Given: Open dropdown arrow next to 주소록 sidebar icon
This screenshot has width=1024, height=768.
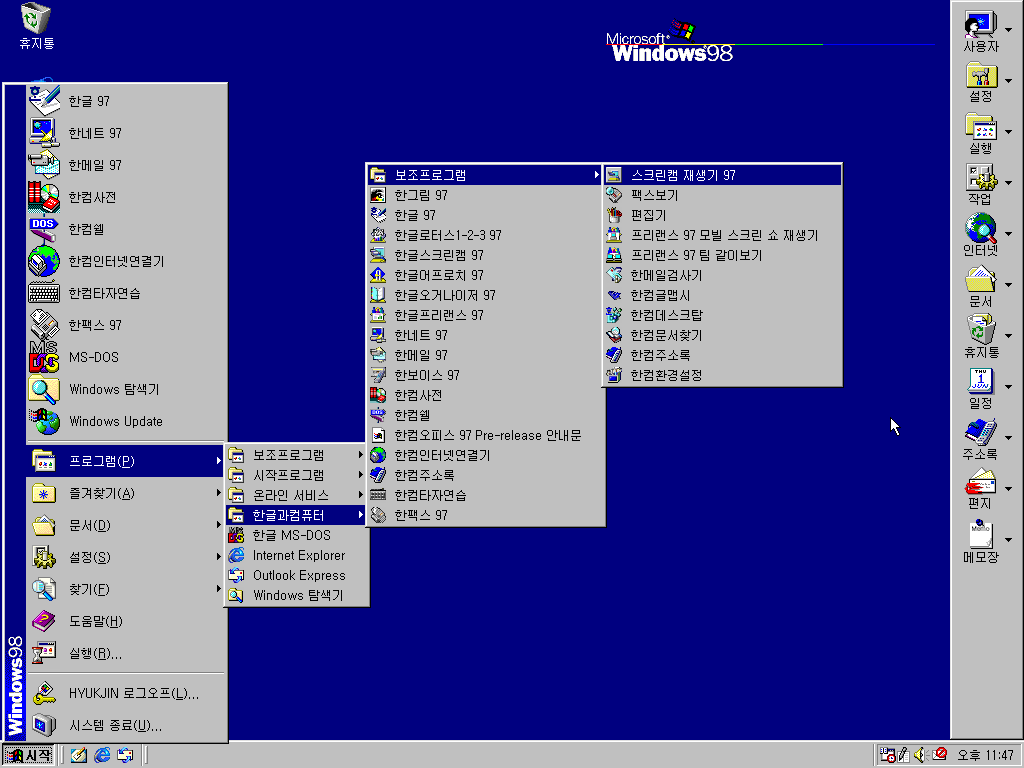Looking at the screenshot, I should [x=1009, y=438].
